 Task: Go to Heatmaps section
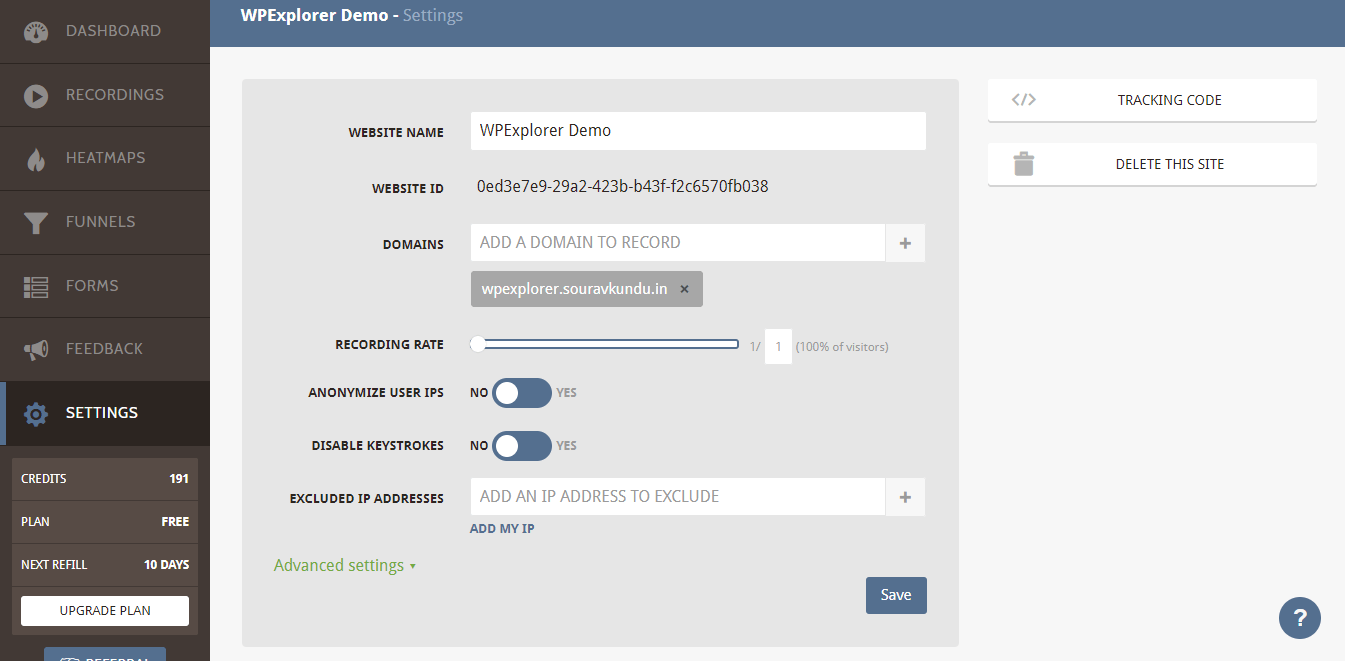[105, 159]
